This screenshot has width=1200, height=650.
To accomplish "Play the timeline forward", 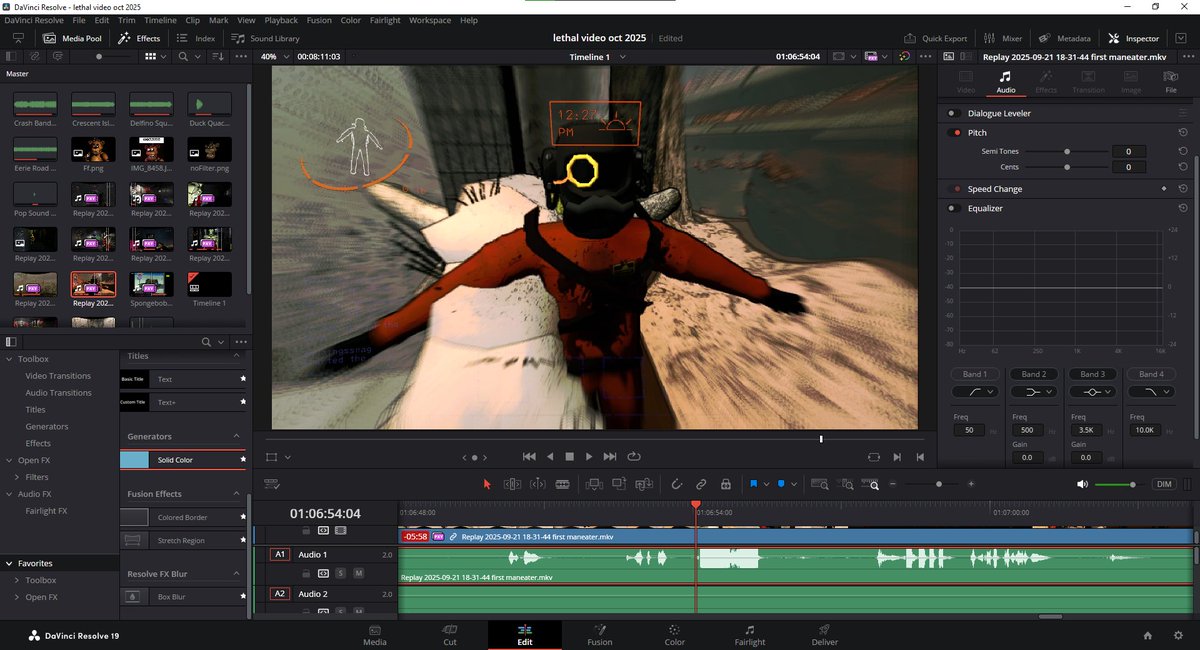I will click(589, 456).
